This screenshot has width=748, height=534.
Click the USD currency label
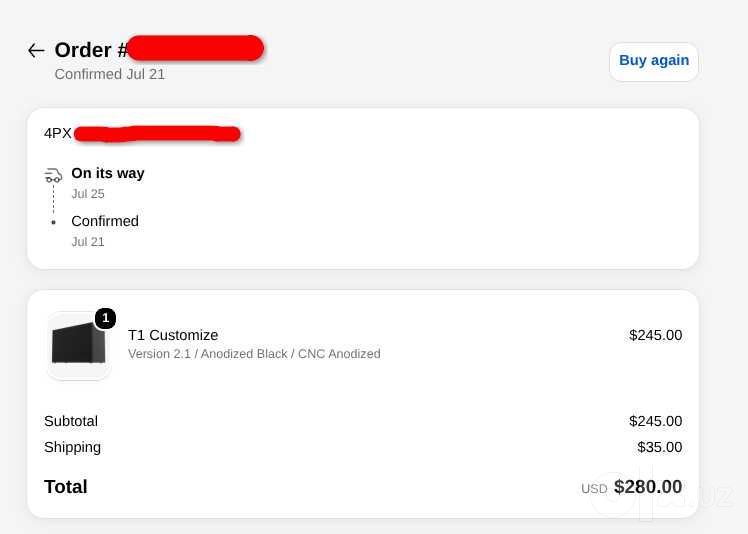pyautogui.click(x=594, y=489)
